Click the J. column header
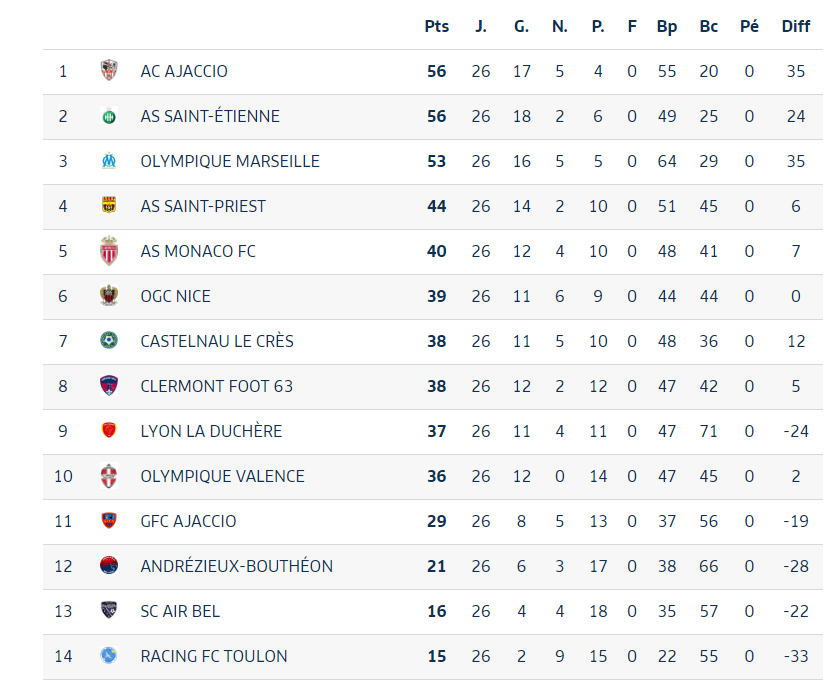This screenshot has width=835, height=683. (481, 26)
